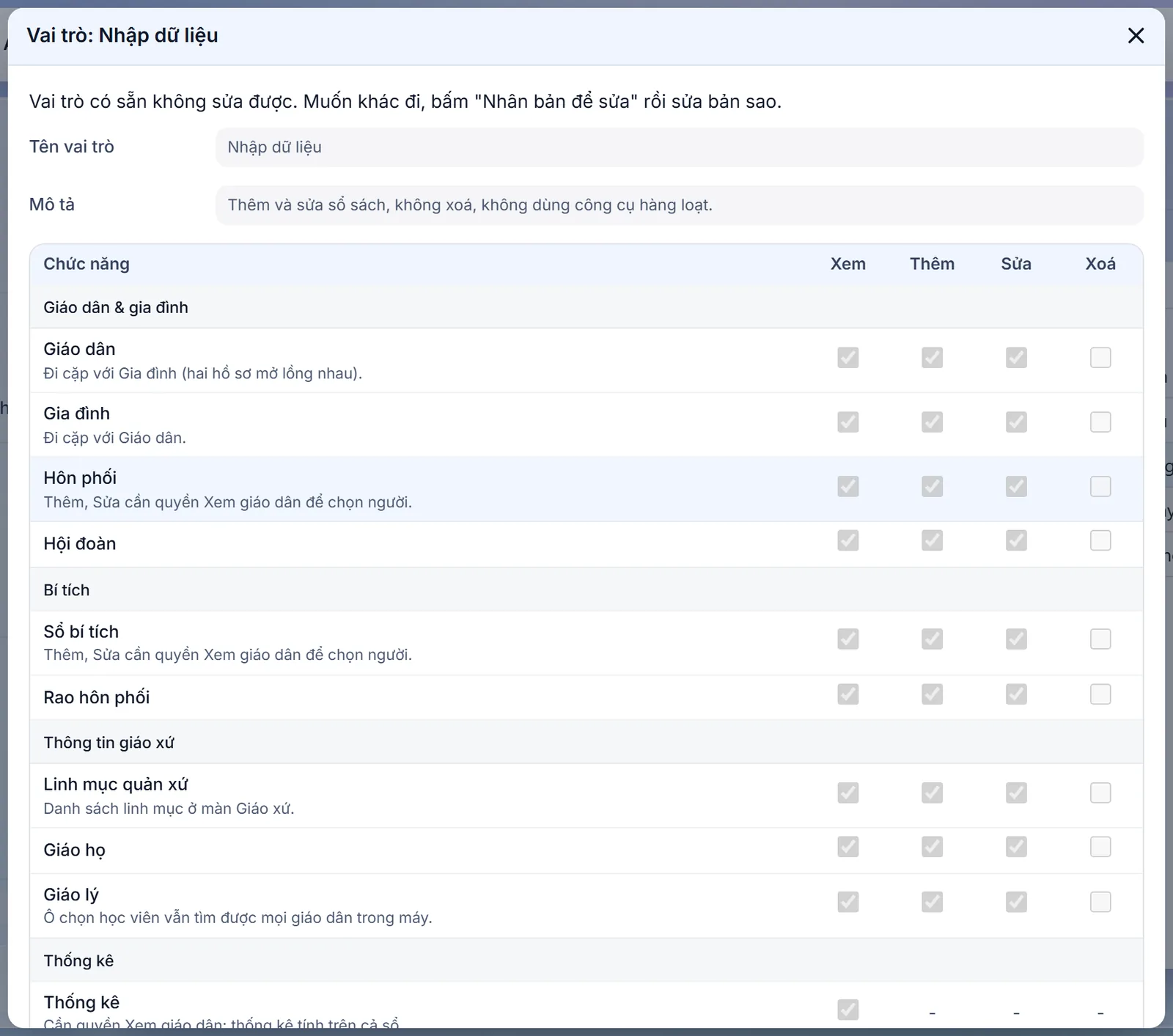
Task: Click the Mô tả description field
Action: point(679,205)
